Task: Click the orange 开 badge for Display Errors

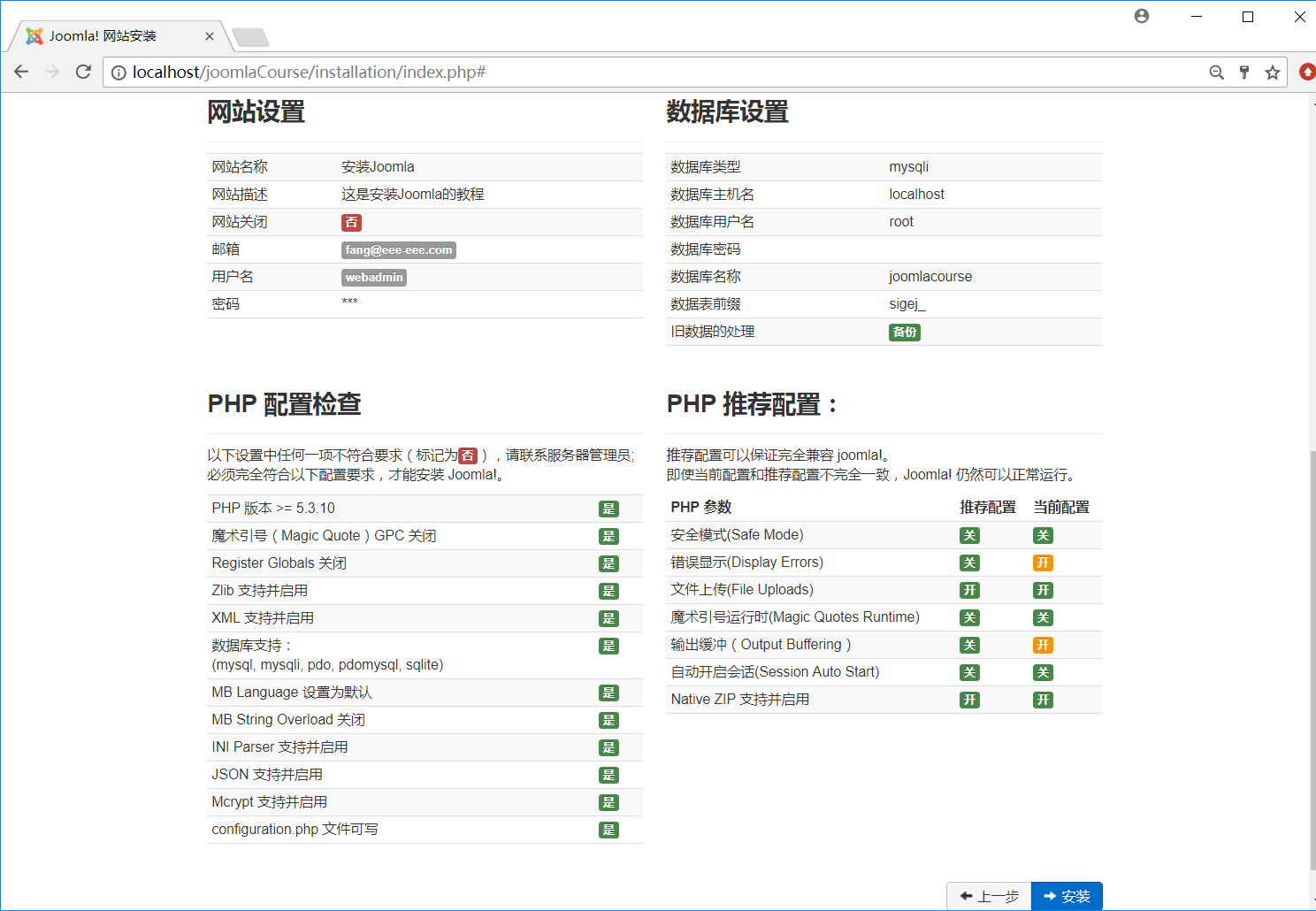Action: pyautogui.click(x=1044, y=563)
